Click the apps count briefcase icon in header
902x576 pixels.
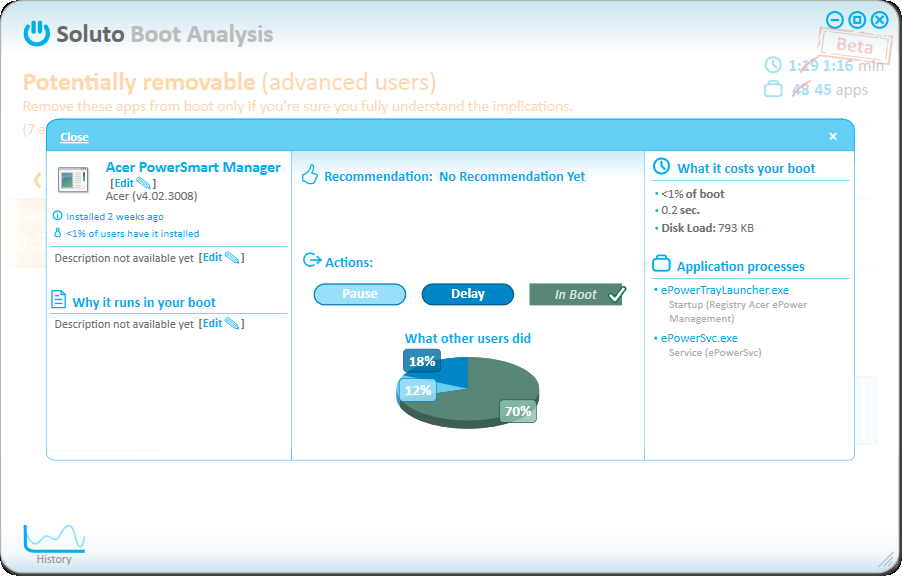point(773,89)
